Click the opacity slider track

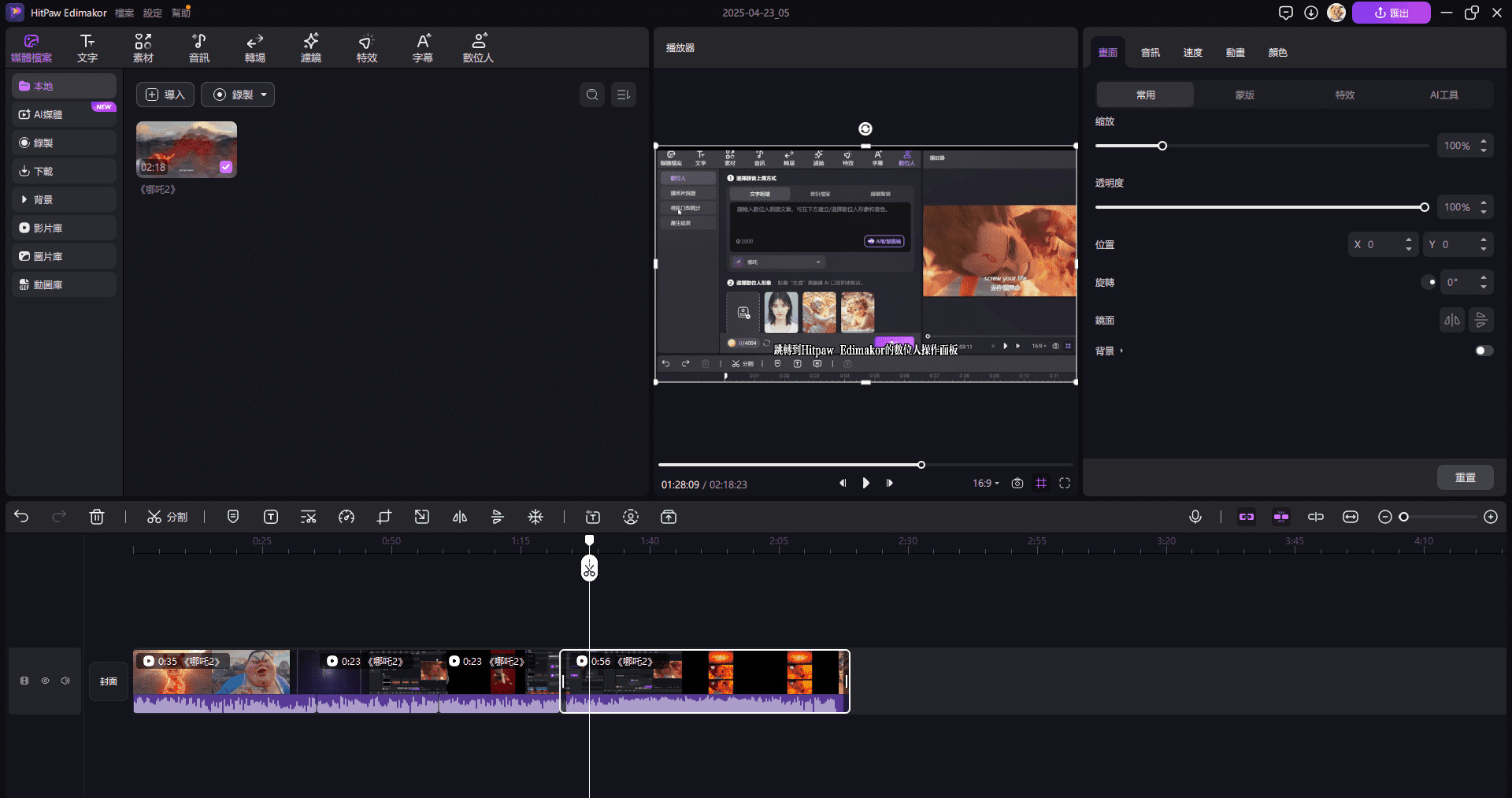pyautogui.click(x=1260, y=207)
